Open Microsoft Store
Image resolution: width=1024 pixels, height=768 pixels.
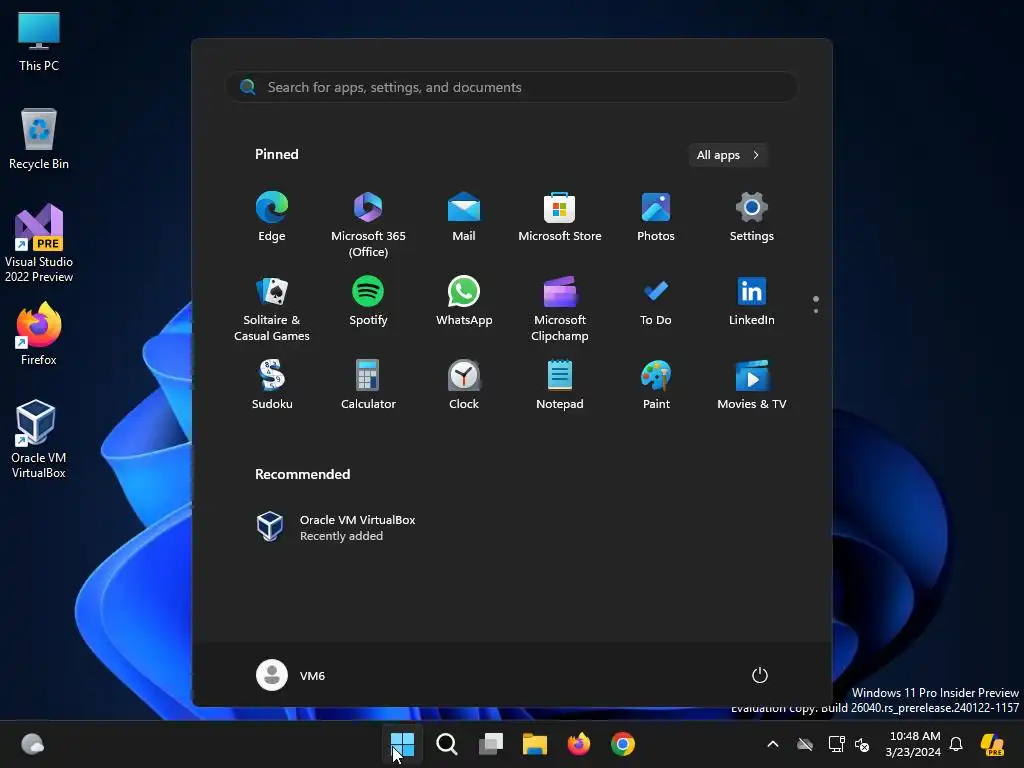coord(560,217)
